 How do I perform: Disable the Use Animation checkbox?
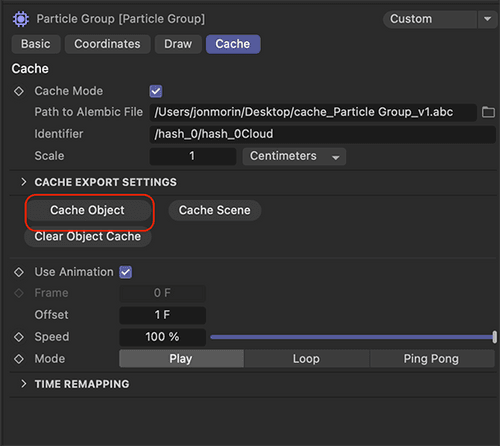(x=126, y=272)
